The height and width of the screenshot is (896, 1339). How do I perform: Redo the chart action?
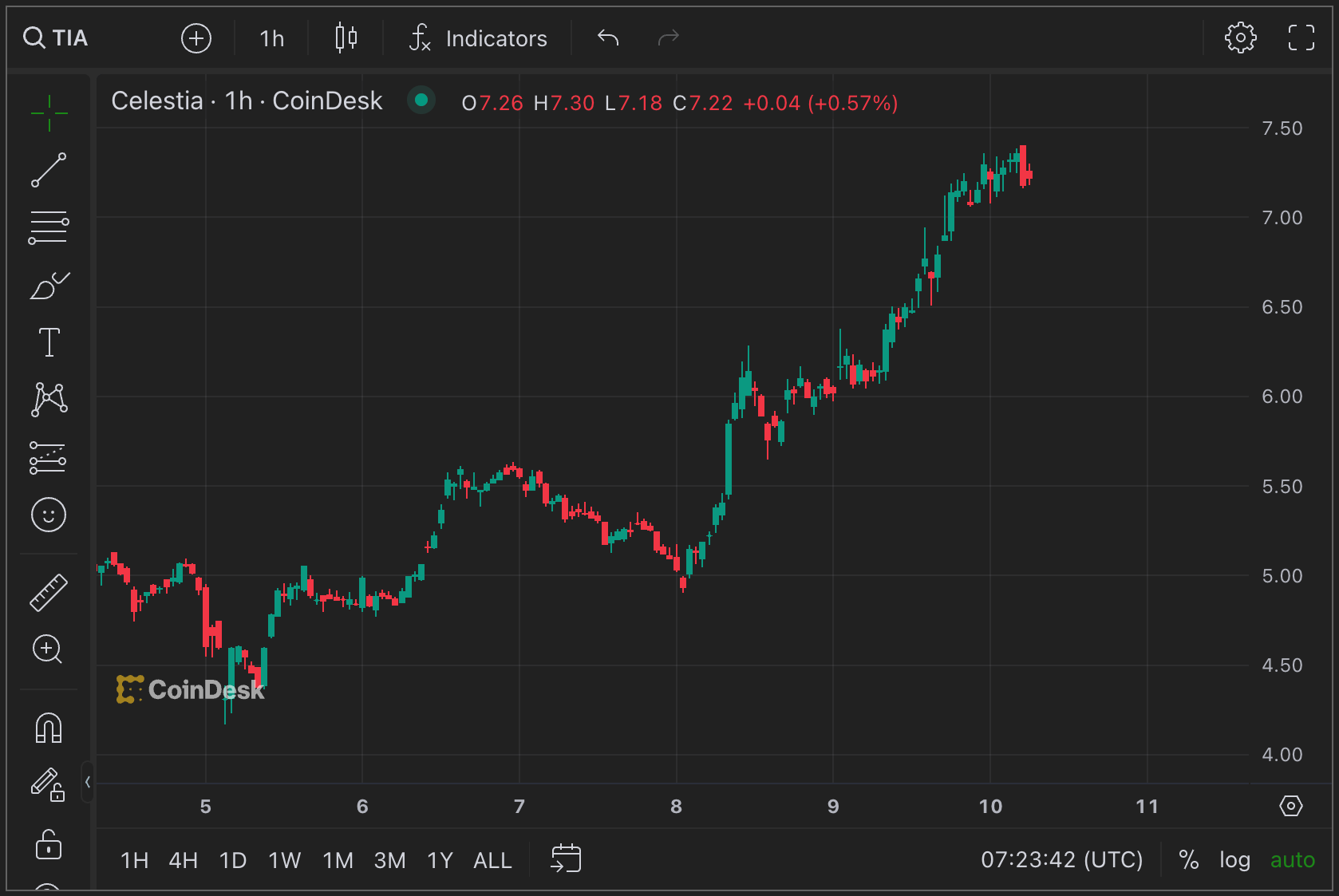[668, 37]
